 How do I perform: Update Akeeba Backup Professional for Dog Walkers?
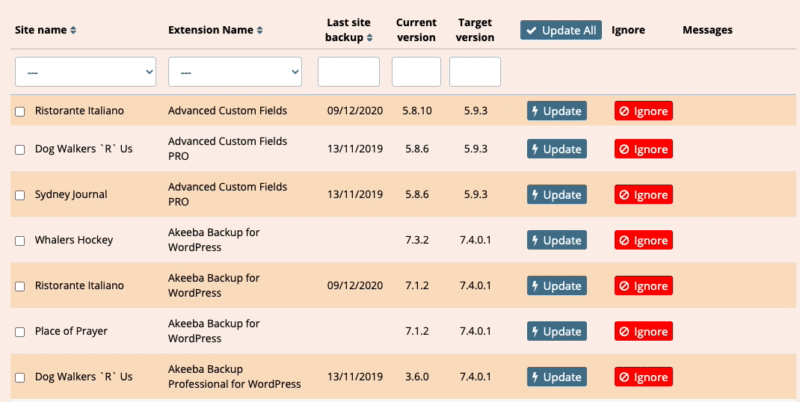[x=557, y=376]
